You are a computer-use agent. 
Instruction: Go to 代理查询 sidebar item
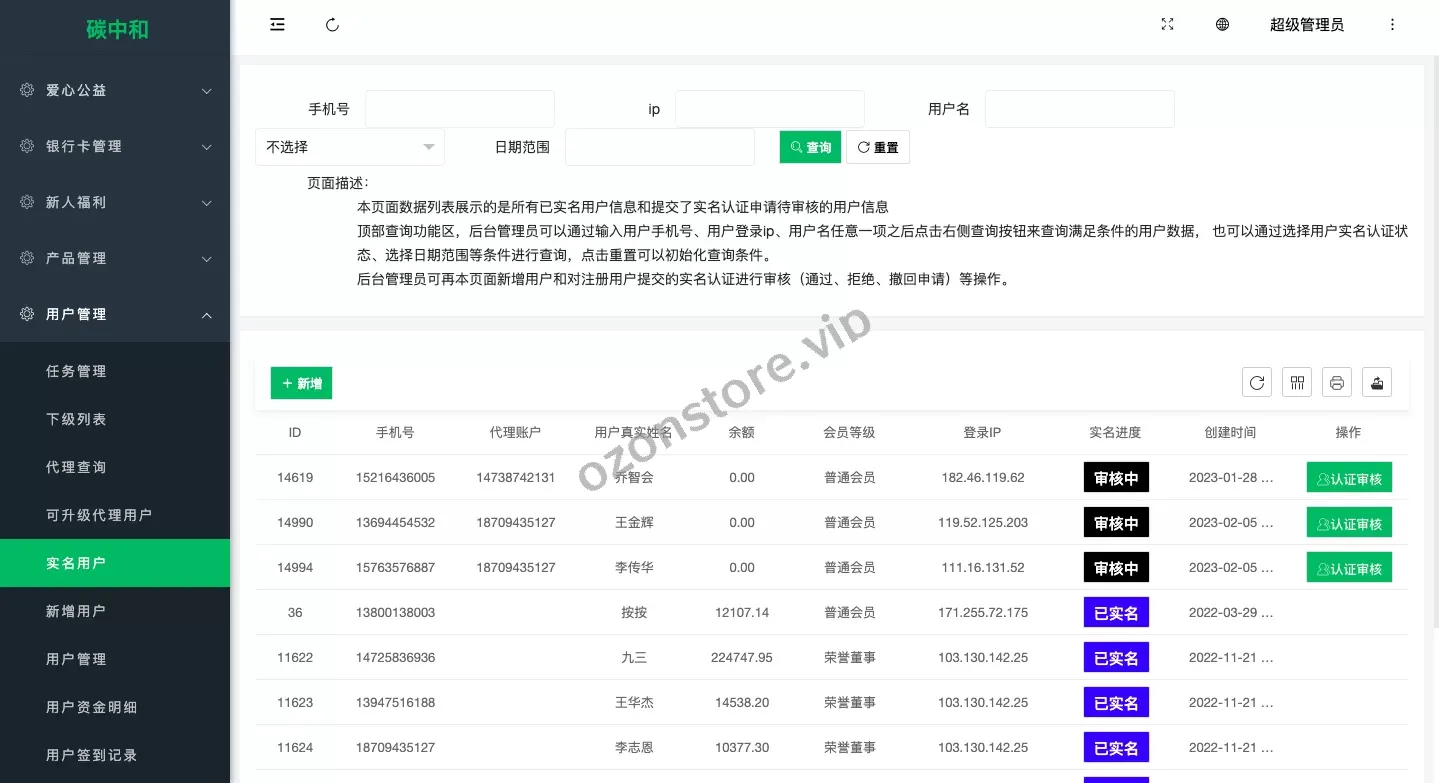click(x=76, y=467)
